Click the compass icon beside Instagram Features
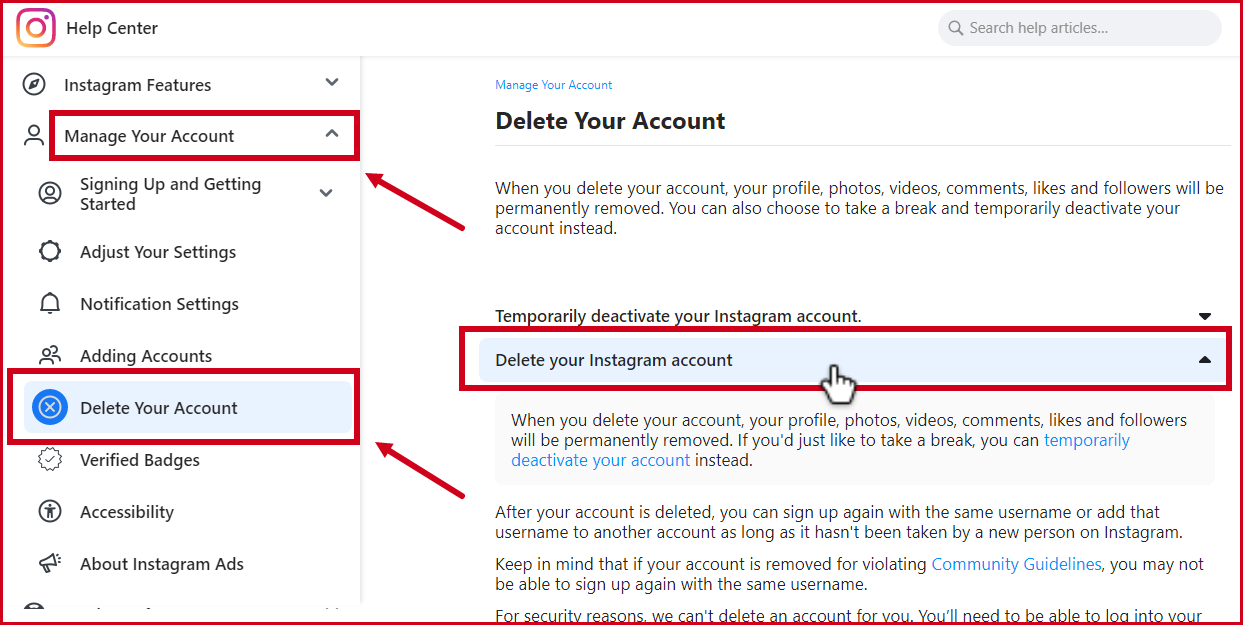The image size is (1243, 625). [x=34, y=85]
